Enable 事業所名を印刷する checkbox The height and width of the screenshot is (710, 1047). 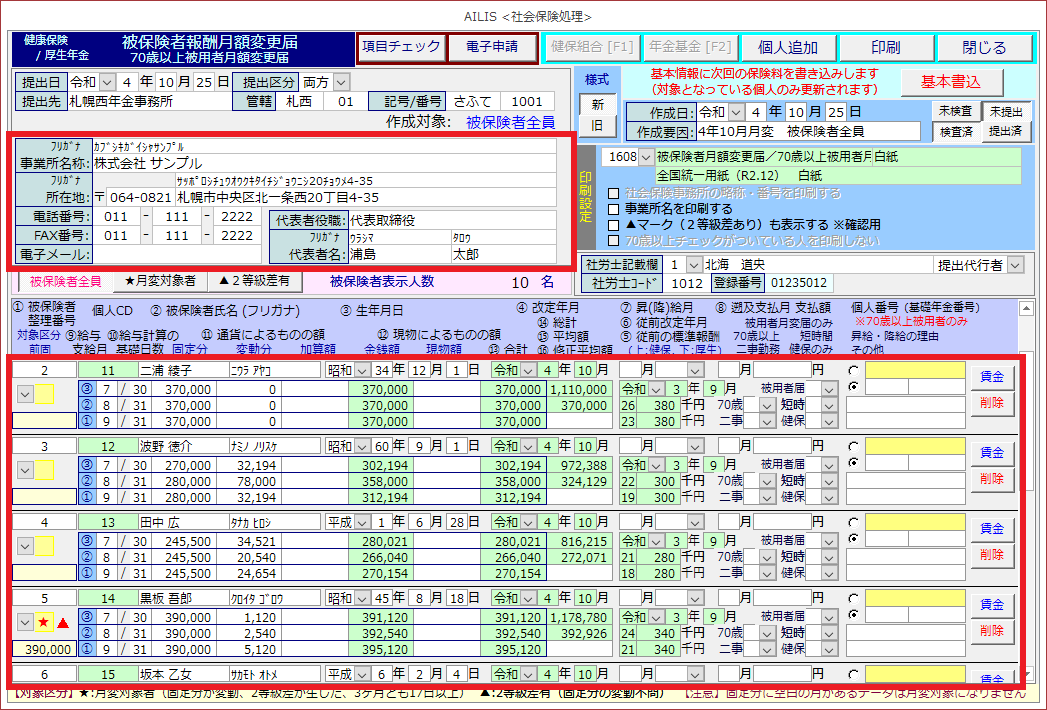613,209
